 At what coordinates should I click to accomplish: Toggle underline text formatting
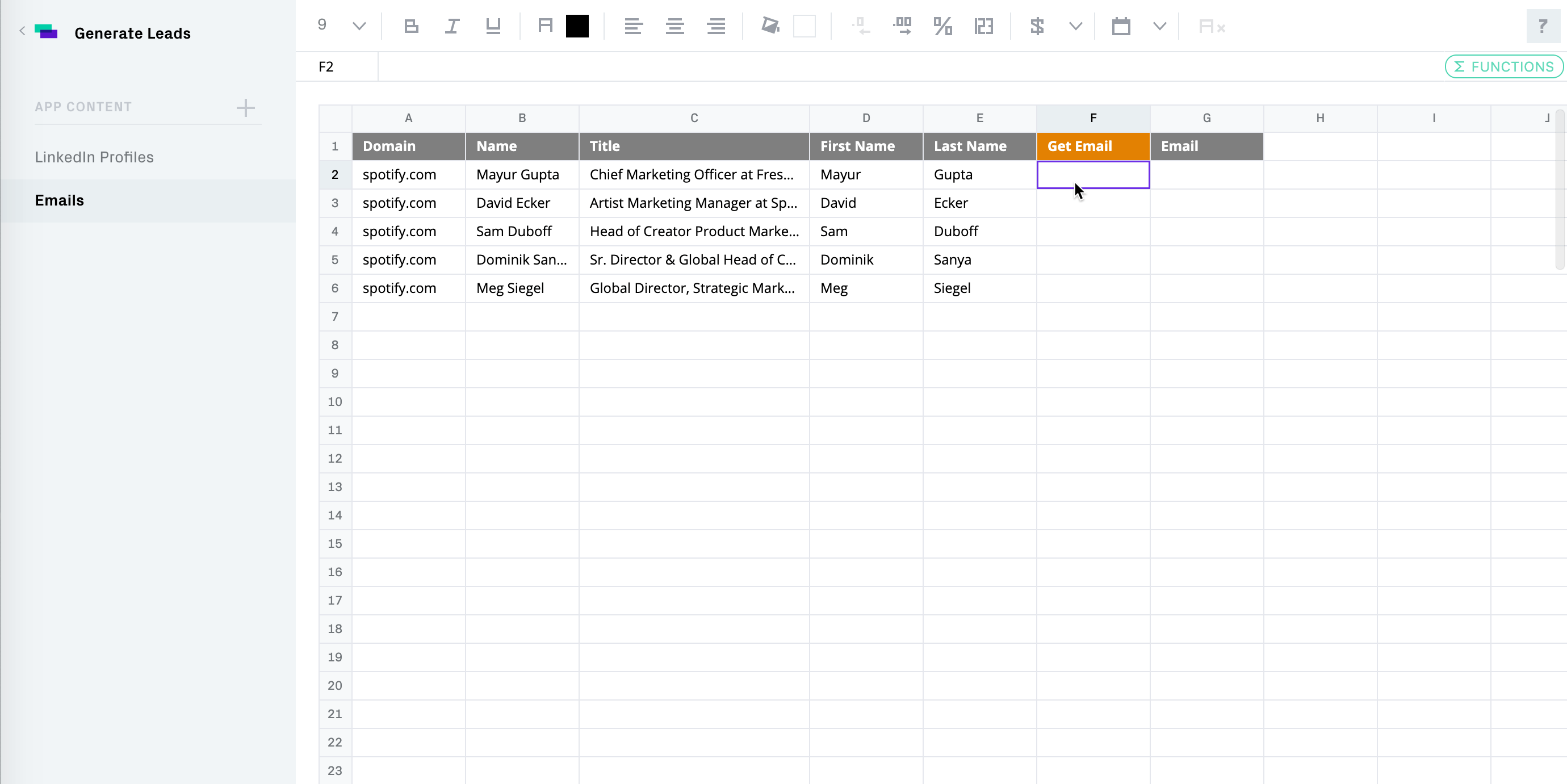click(x=493, y=26)
